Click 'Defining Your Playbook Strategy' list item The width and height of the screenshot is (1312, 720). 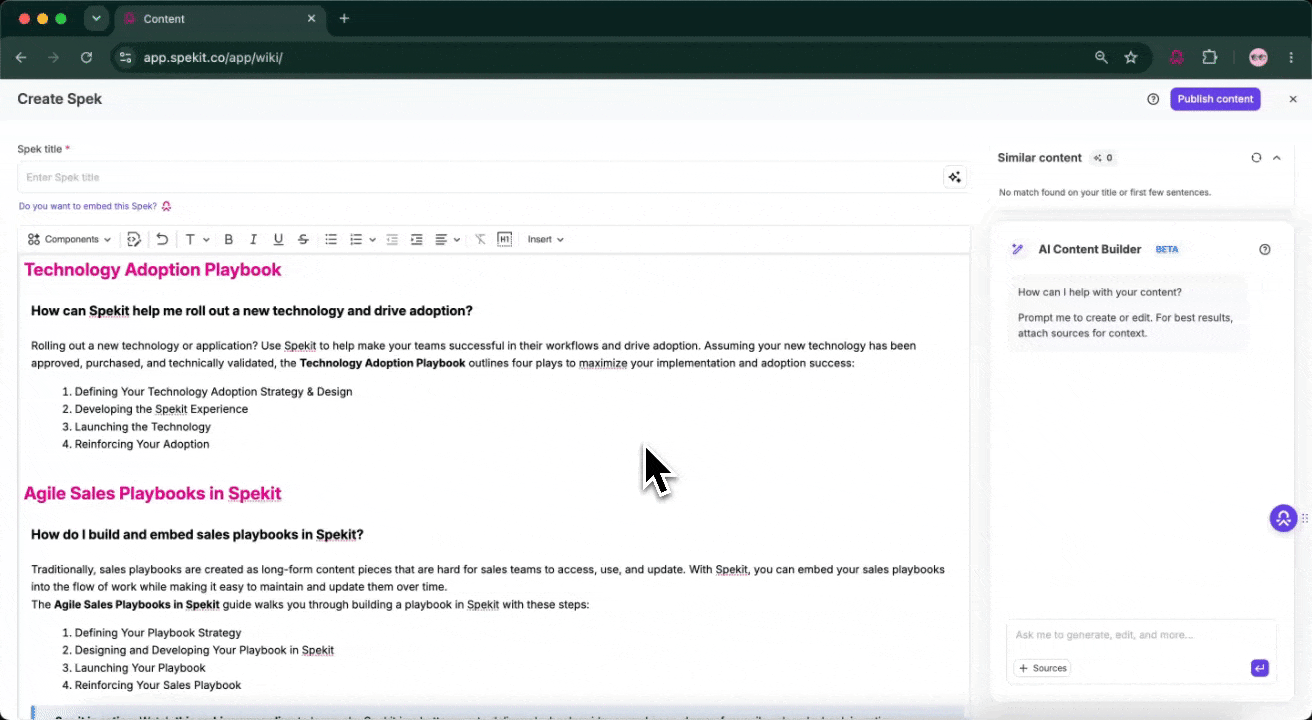pyautogui.click(x=158, y=633)
